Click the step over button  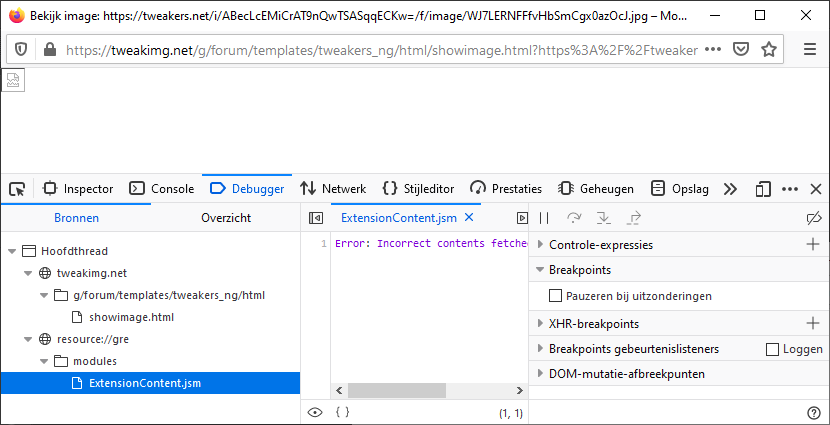(574, 218)
